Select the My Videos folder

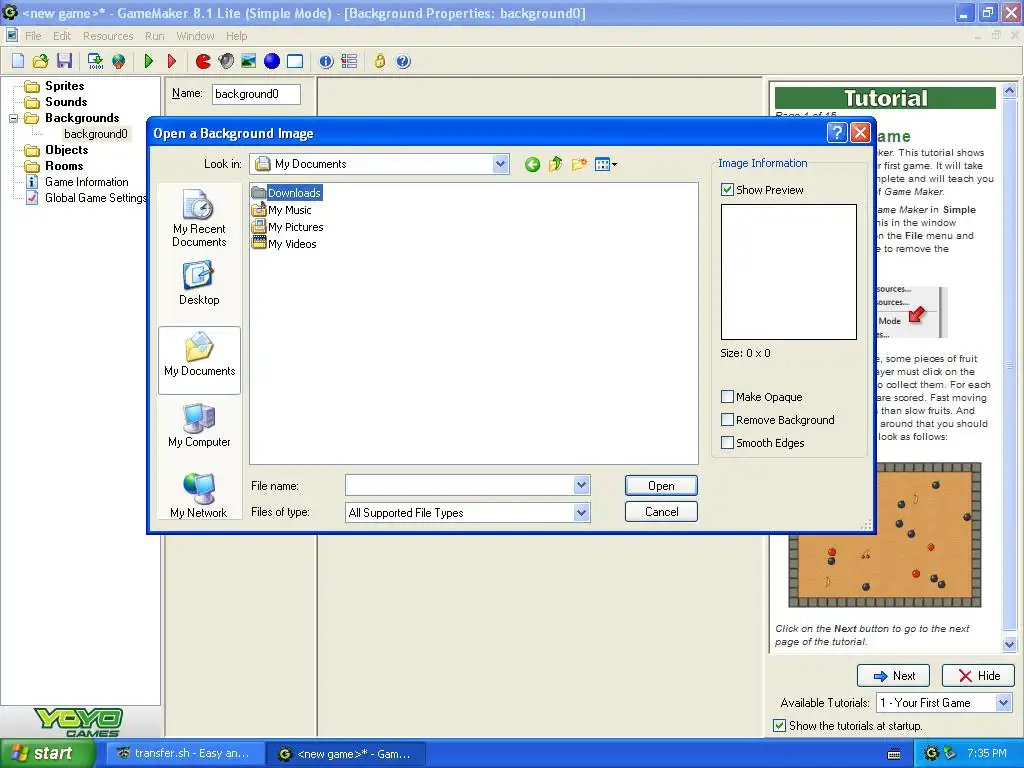(x=284, y=244)
